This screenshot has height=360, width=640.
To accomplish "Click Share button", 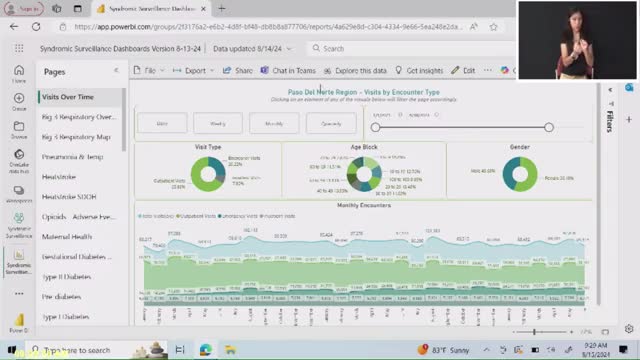I will click(x=238, y=71).
